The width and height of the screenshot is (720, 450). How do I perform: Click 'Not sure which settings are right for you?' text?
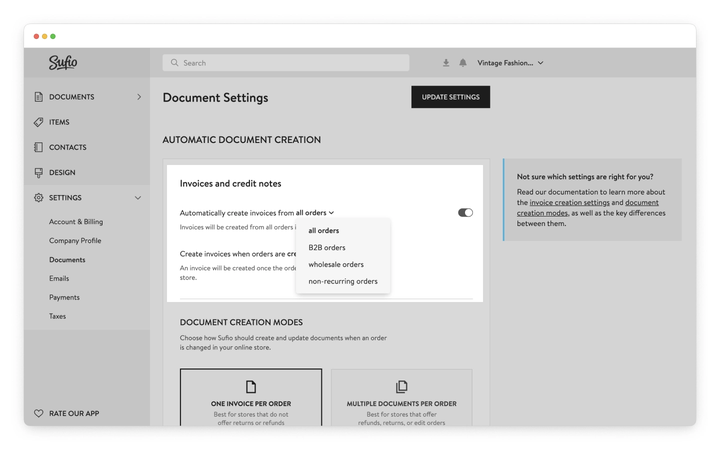click(x=585, y=177)
